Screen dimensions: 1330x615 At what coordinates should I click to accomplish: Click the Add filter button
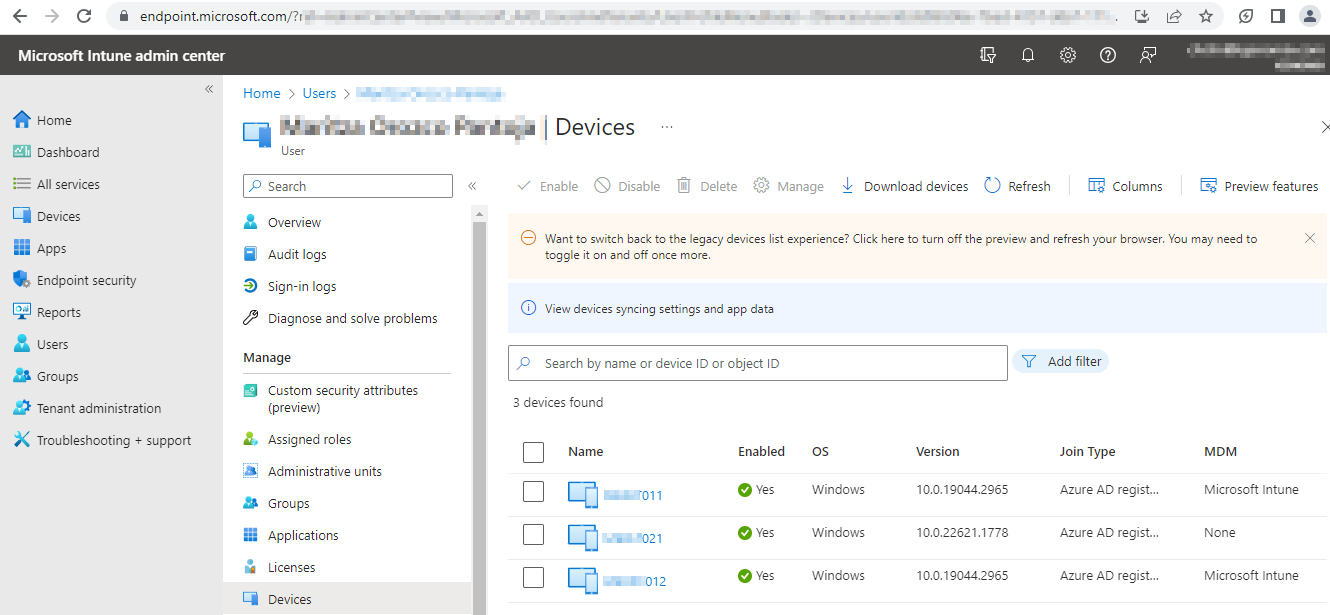click(x=1061, y=362)
